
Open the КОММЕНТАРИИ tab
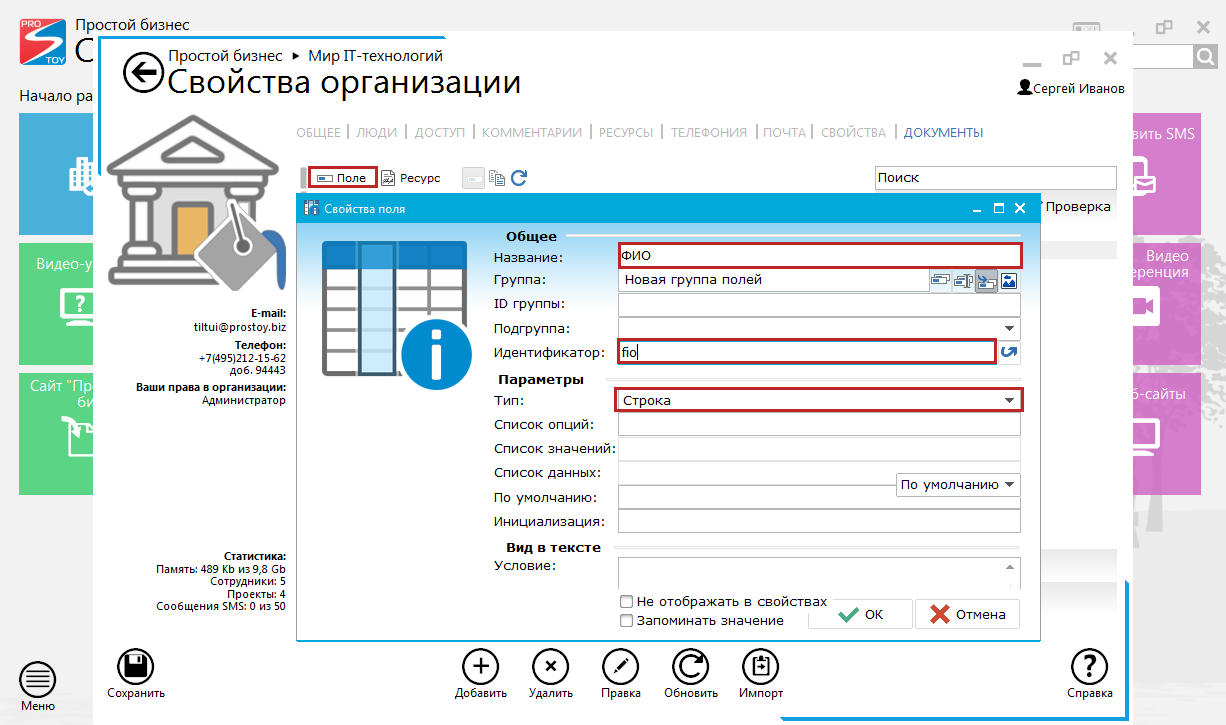[x=532, y=132]
